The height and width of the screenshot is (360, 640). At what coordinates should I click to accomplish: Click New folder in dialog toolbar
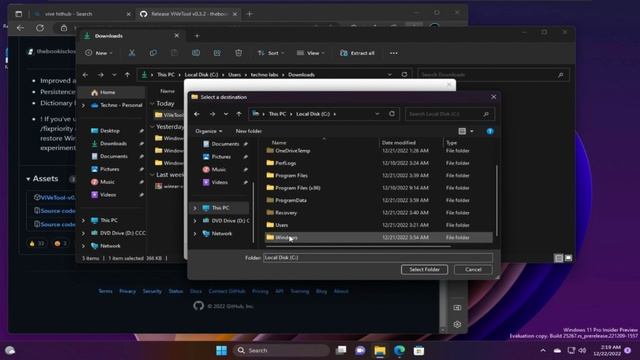pos(249,131)
